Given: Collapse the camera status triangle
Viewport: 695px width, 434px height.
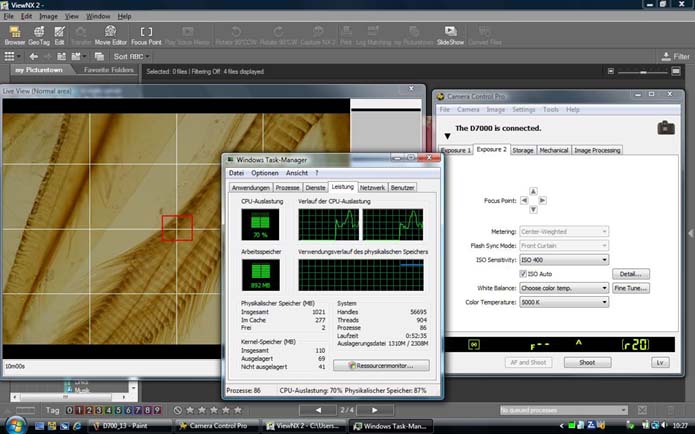Looking at the screenshot, I should tap(447, 136).
